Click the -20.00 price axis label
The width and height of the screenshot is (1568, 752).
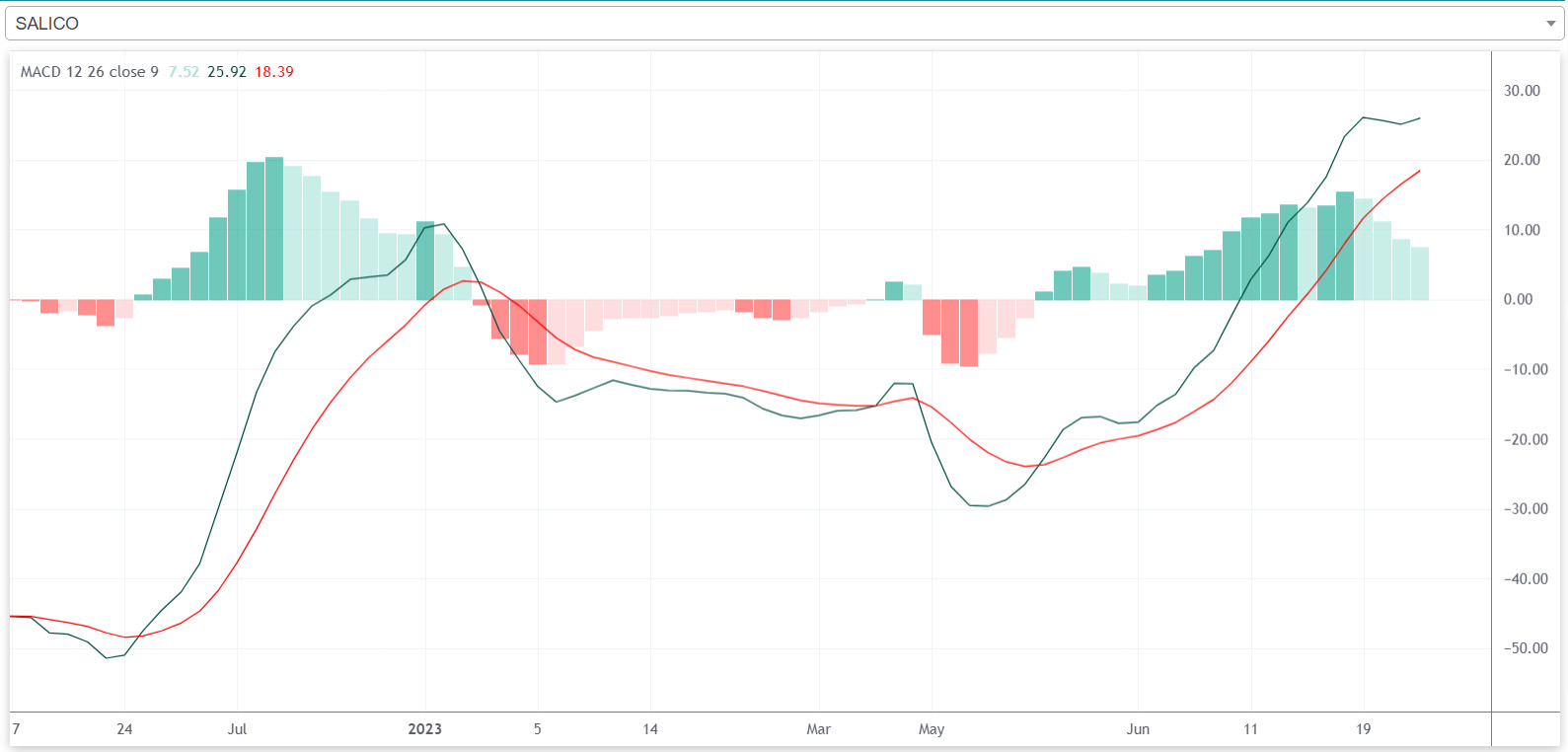click(x=1525, y=439)
